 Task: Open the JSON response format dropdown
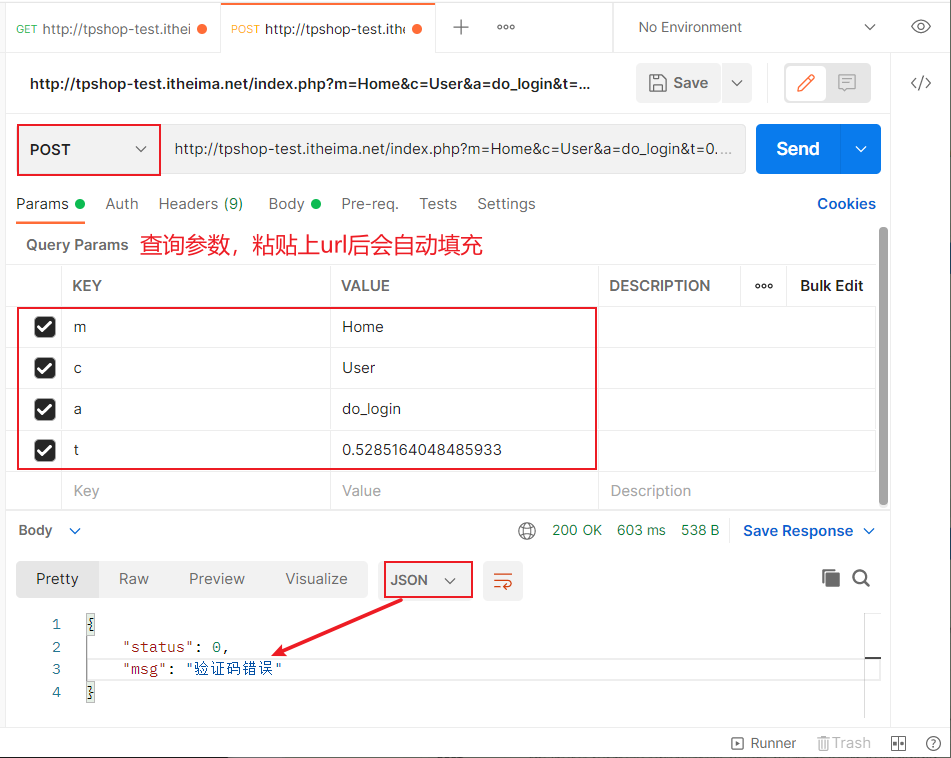(x=427, y=580)
